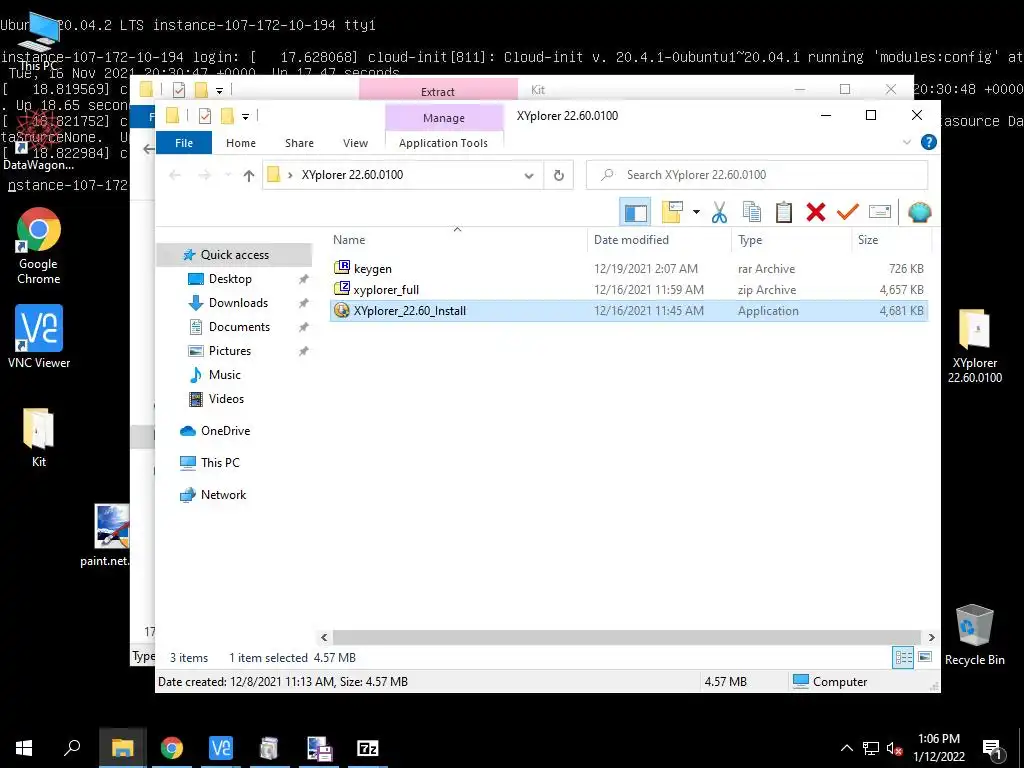This screenshot has width=1024, height=768.
Task: Click the horizontal scrollbar left arrow
Action: point(324,637)
